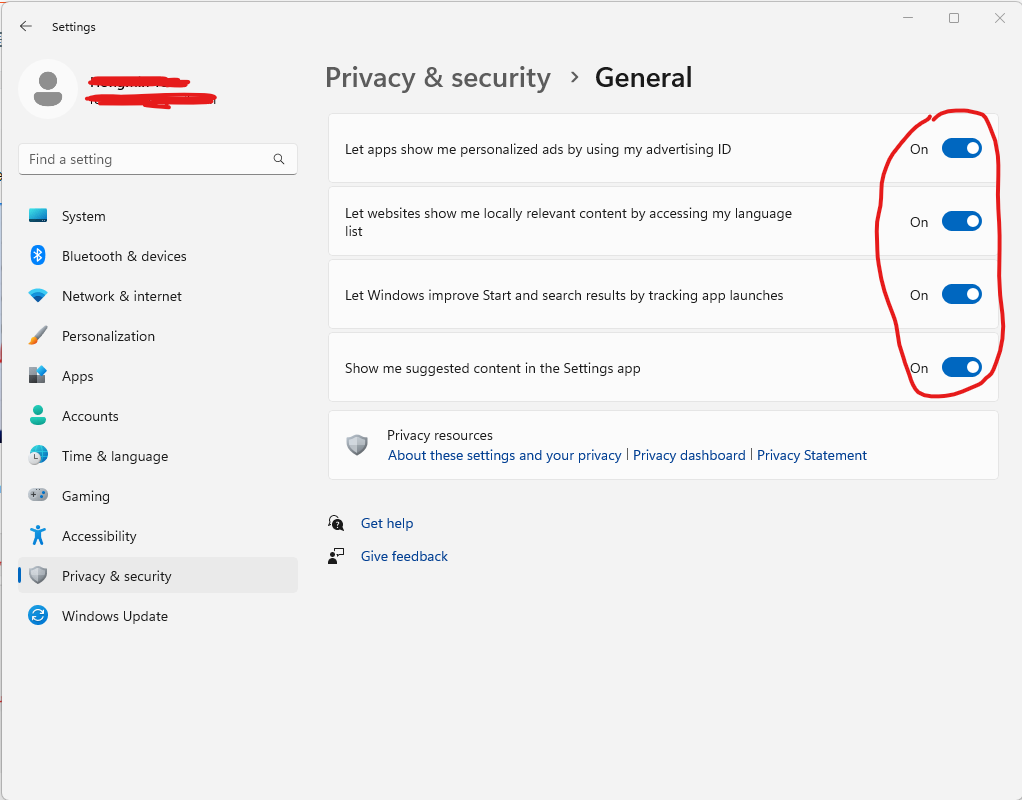Image resolution: width=1022 pixels, height=800 pixels.
Task: Open Time & language settings
Action: click(x=158, y=455)
